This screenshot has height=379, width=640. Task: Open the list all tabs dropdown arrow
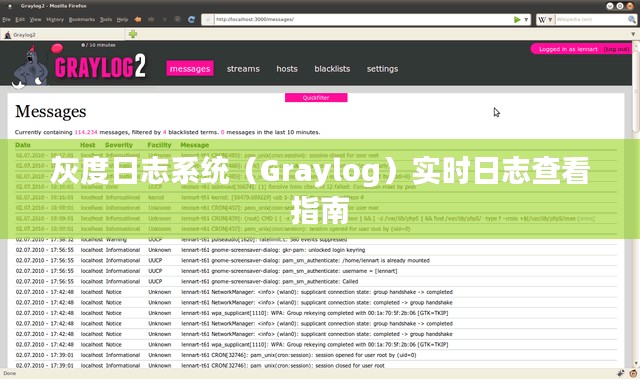coord(633,34)
